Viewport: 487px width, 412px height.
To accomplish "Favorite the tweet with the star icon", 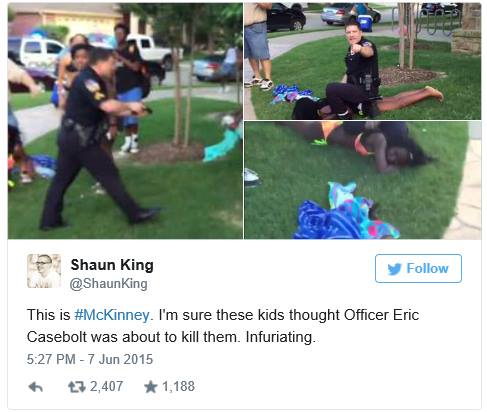I will coord(150,387).
